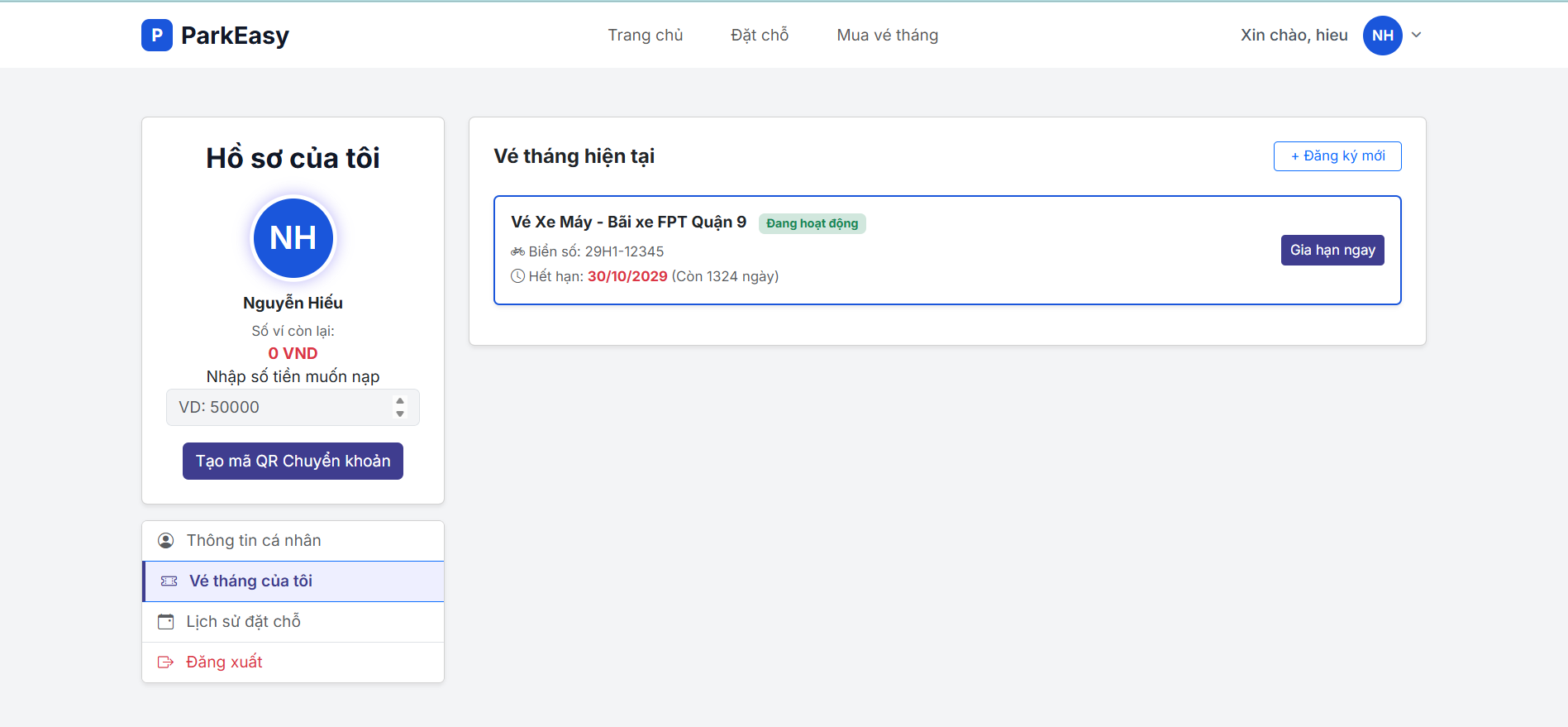Select the Đang hoạt động status badge

812,223
